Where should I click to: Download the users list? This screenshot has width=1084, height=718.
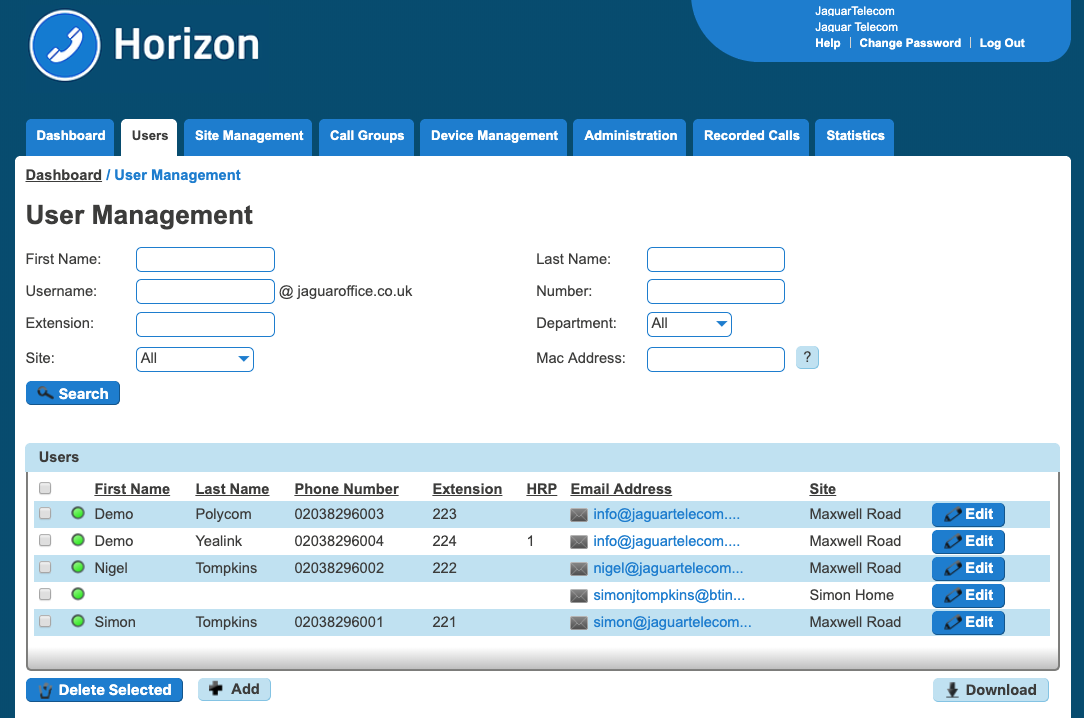(991, 690)
